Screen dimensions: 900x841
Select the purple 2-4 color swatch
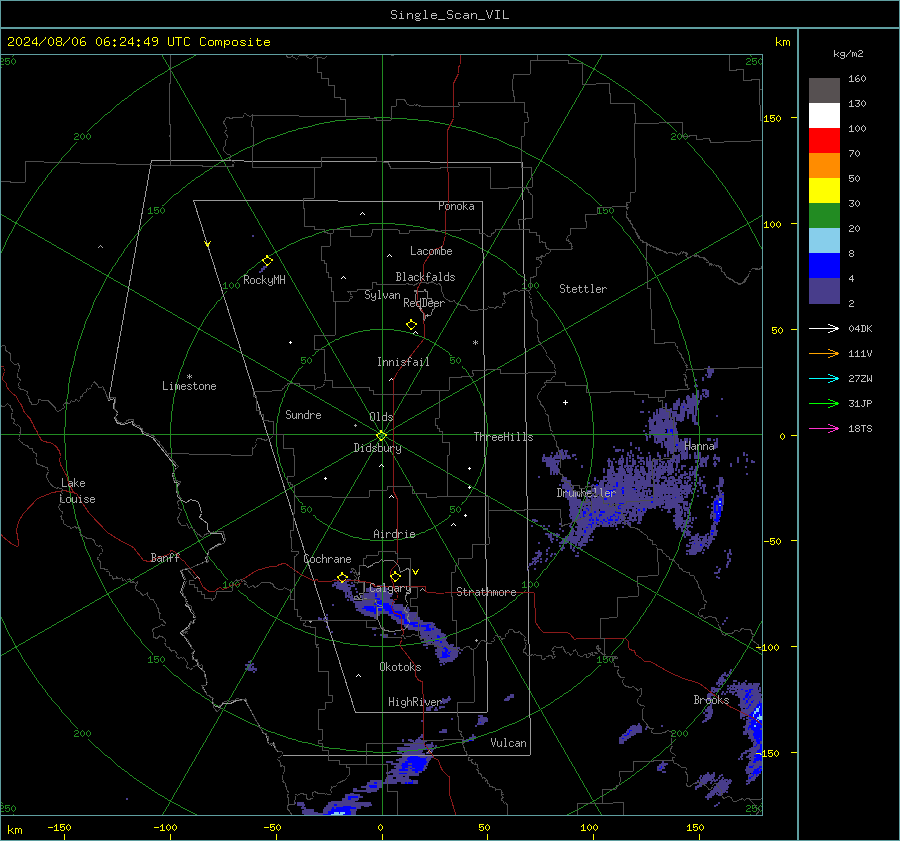[824, 290]
